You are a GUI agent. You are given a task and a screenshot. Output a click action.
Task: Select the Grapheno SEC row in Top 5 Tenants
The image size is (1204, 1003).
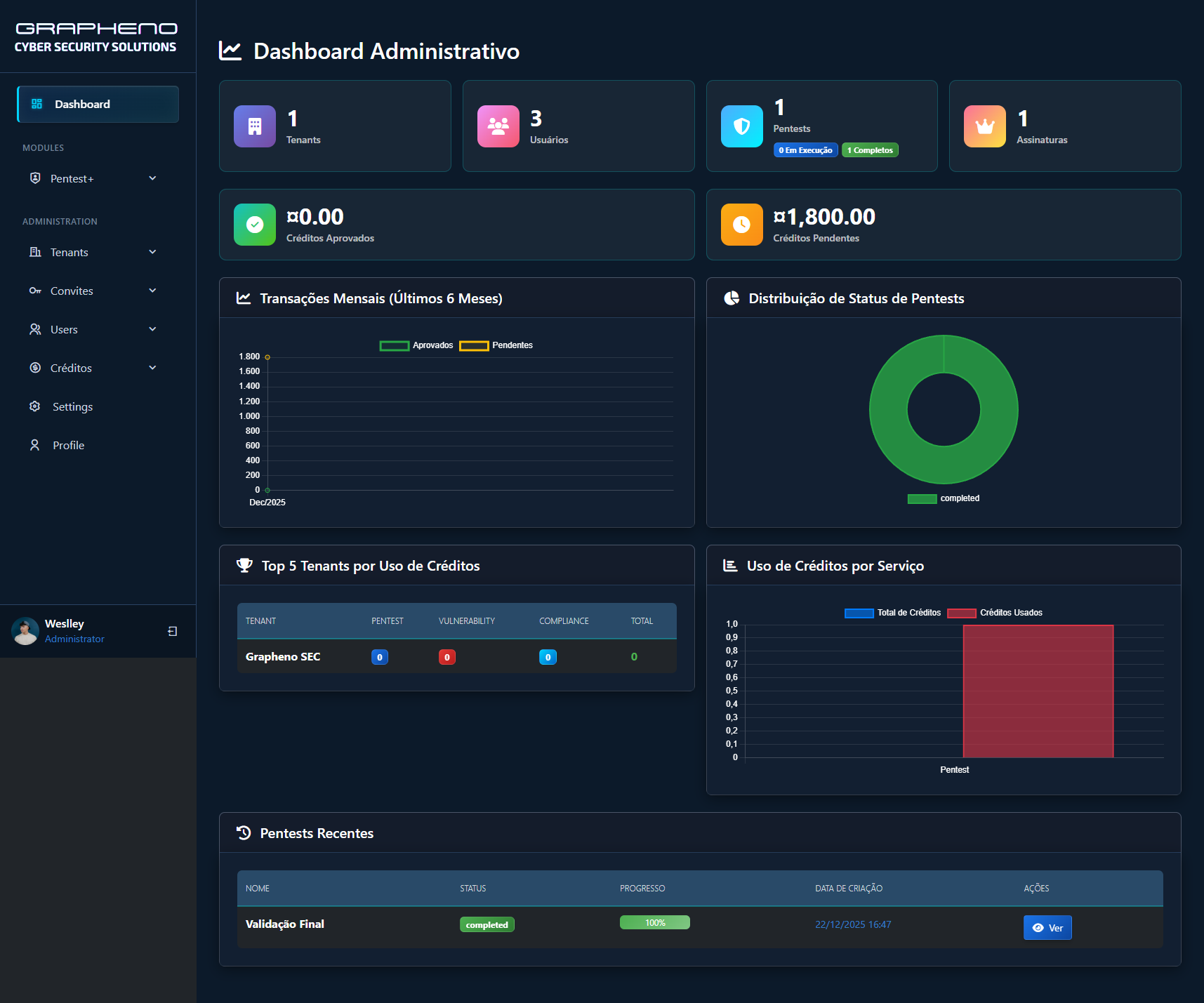[x=283, y=656]
